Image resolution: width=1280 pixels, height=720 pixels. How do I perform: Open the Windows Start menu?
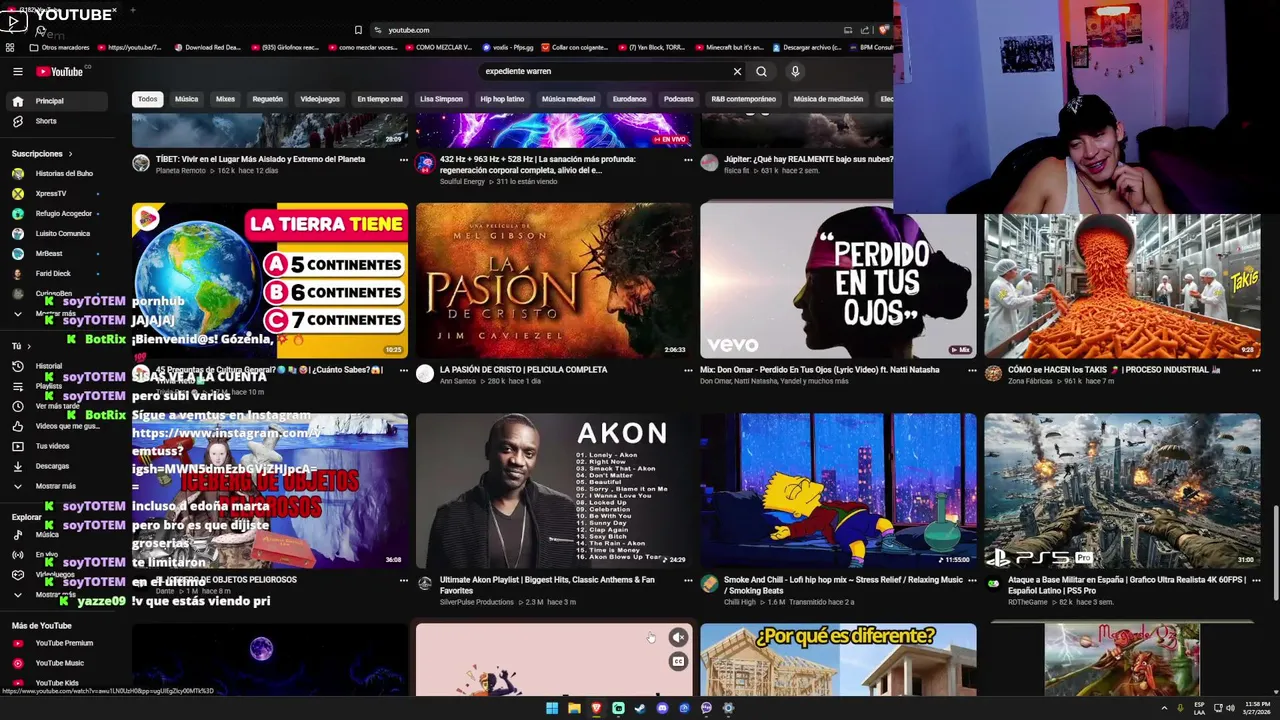[x=551, y=708]
